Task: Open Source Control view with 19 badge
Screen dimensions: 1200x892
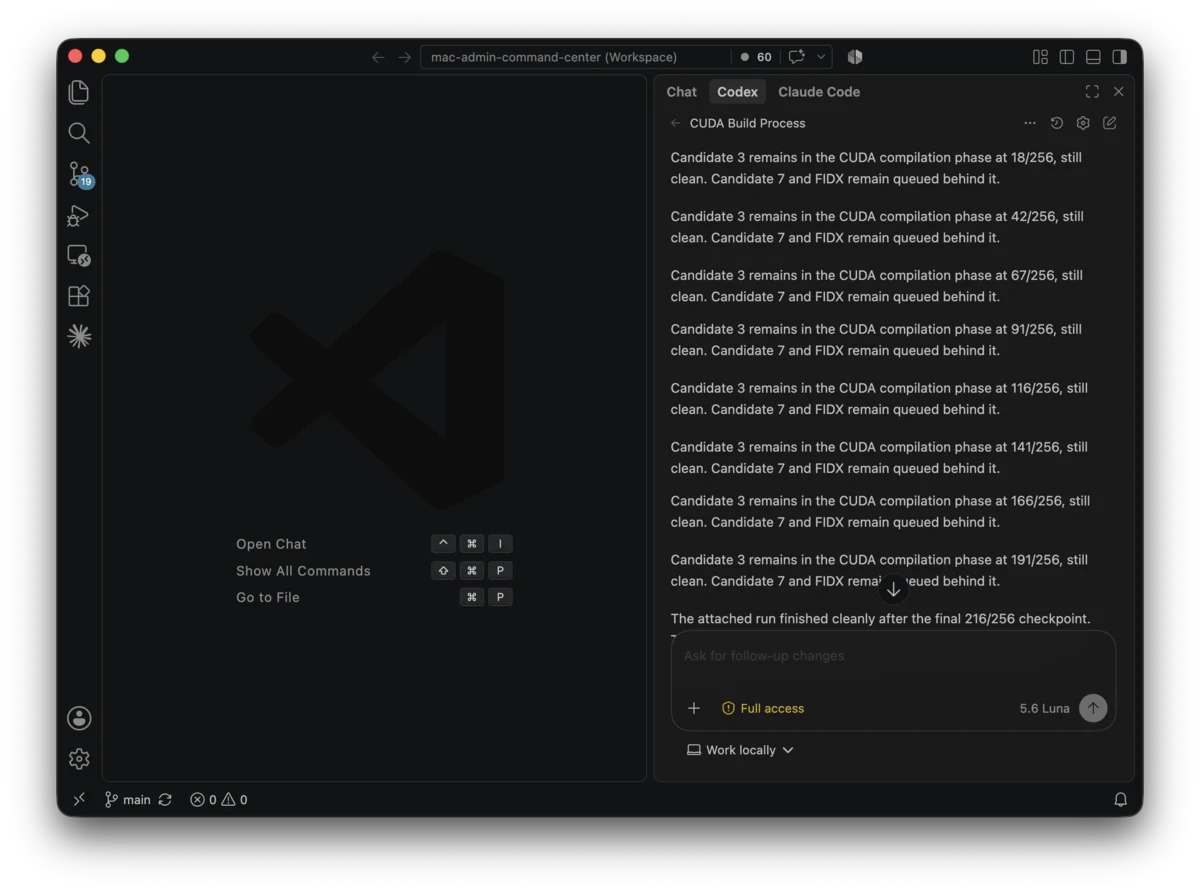Action: [79, 174]
